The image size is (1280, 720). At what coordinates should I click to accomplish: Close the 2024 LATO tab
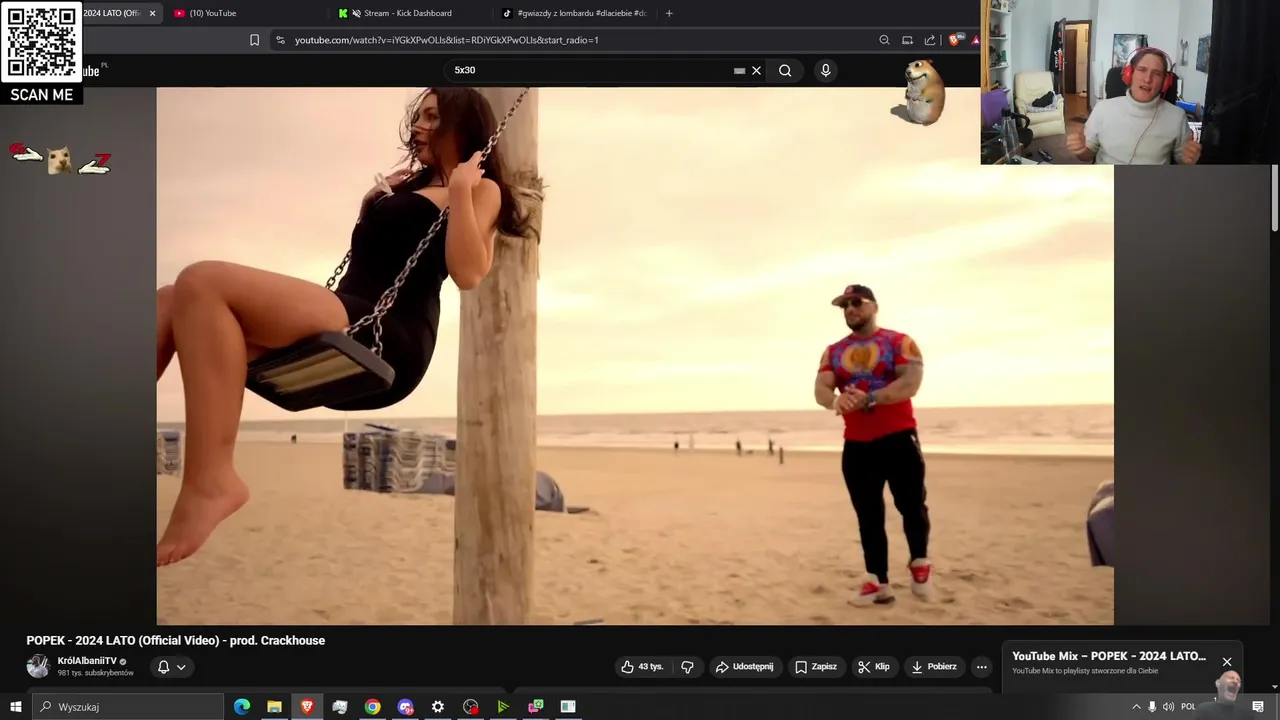pyautogui.click(x=152, y=13)
